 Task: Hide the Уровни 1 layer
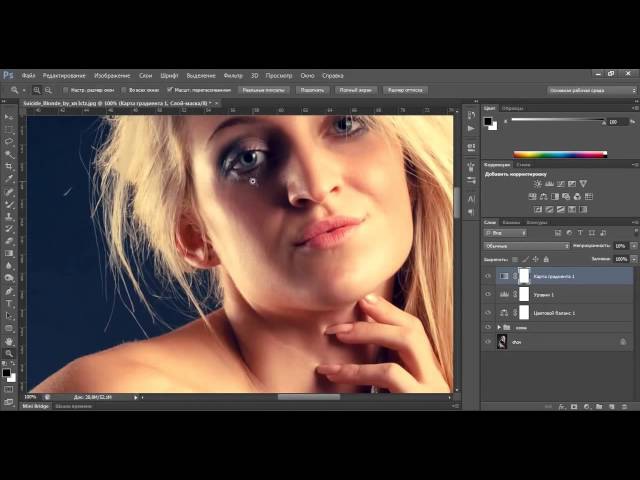488,294
